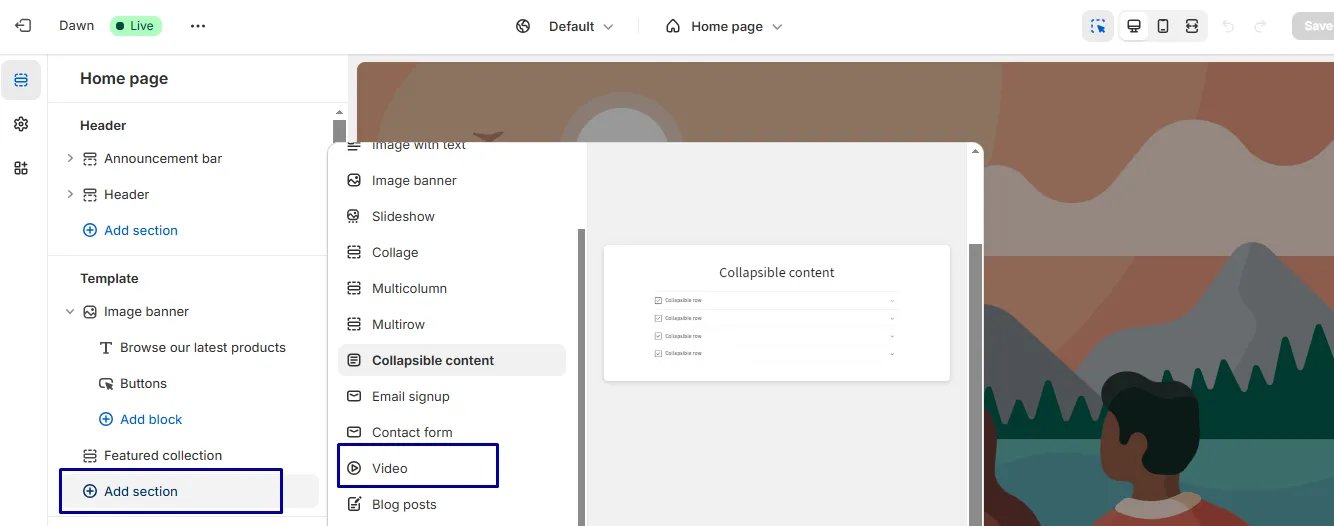Click Add section under Header group
Image resolution: width=1334 pixels, height=526 pixels.
[130, 230]
